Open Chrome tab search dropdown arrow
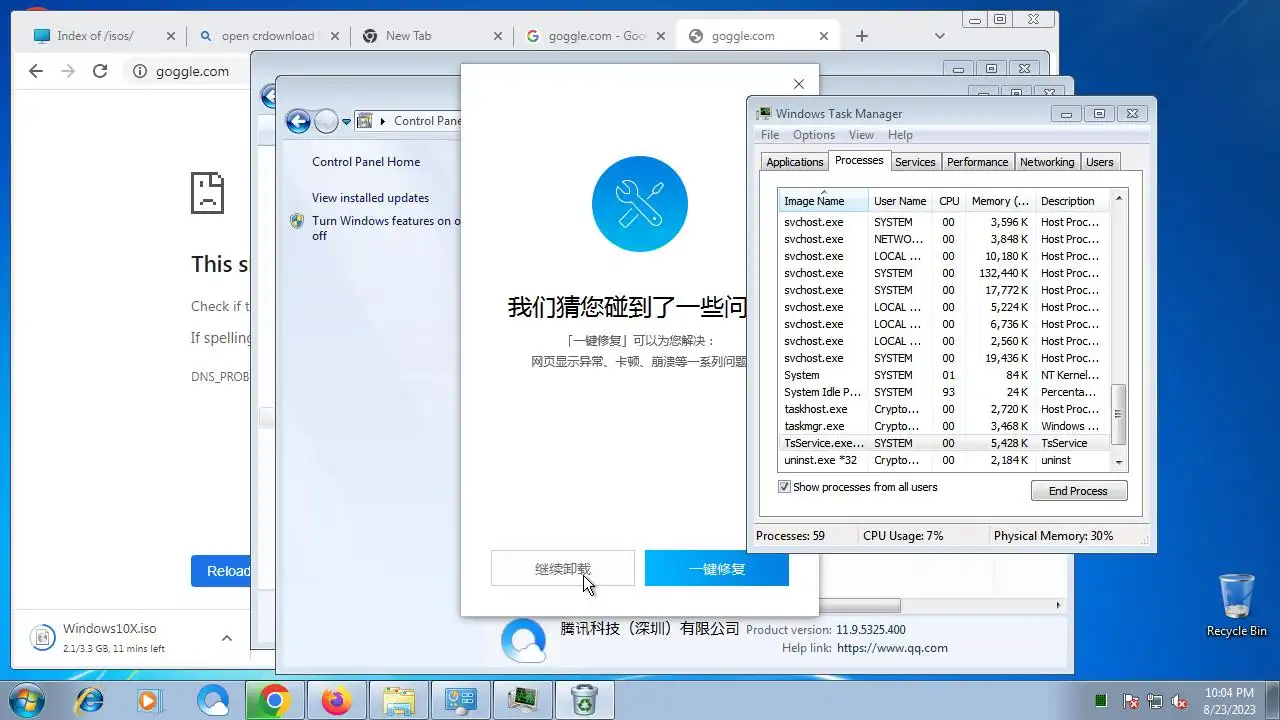This screenshot has width=1280, height=720. pyautogui.click(x=940, y=36)
